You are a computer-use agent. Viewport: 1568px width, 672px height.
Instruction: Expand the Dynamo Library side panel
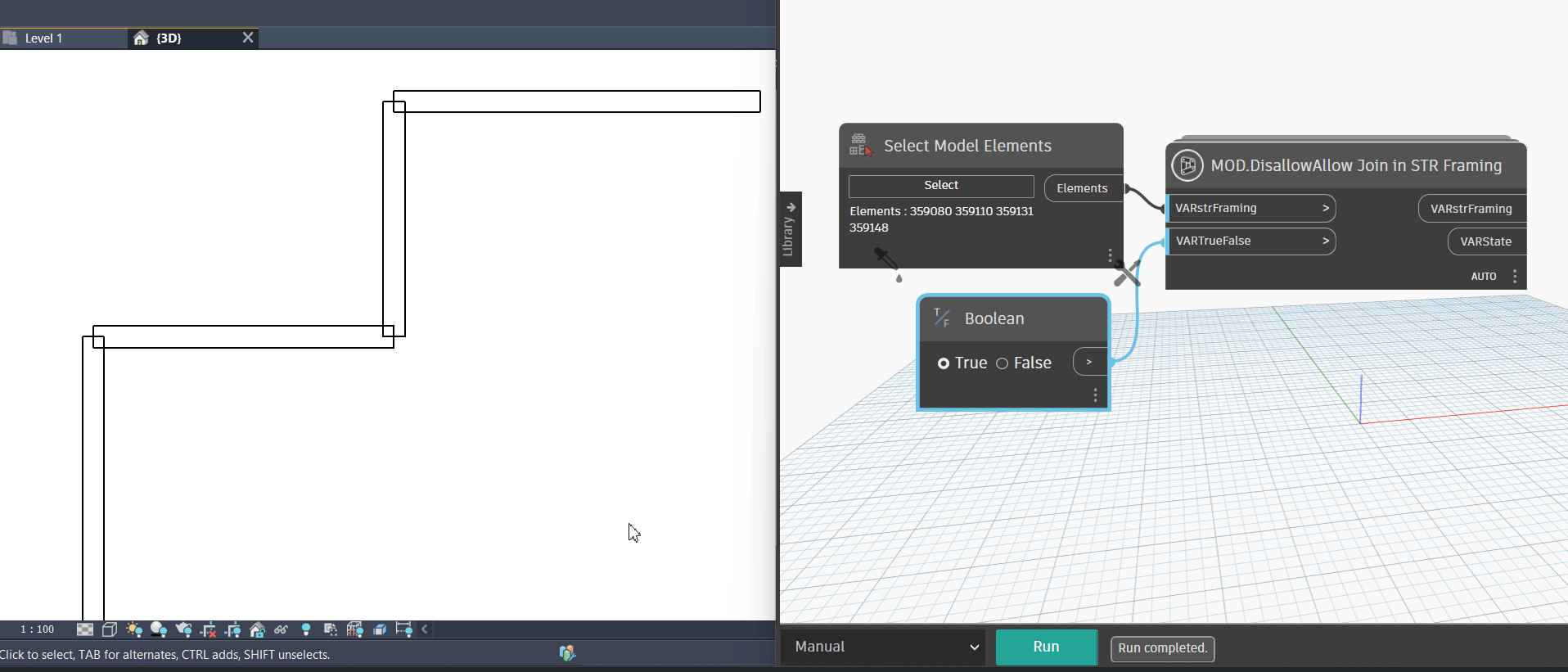pos(791,229)
